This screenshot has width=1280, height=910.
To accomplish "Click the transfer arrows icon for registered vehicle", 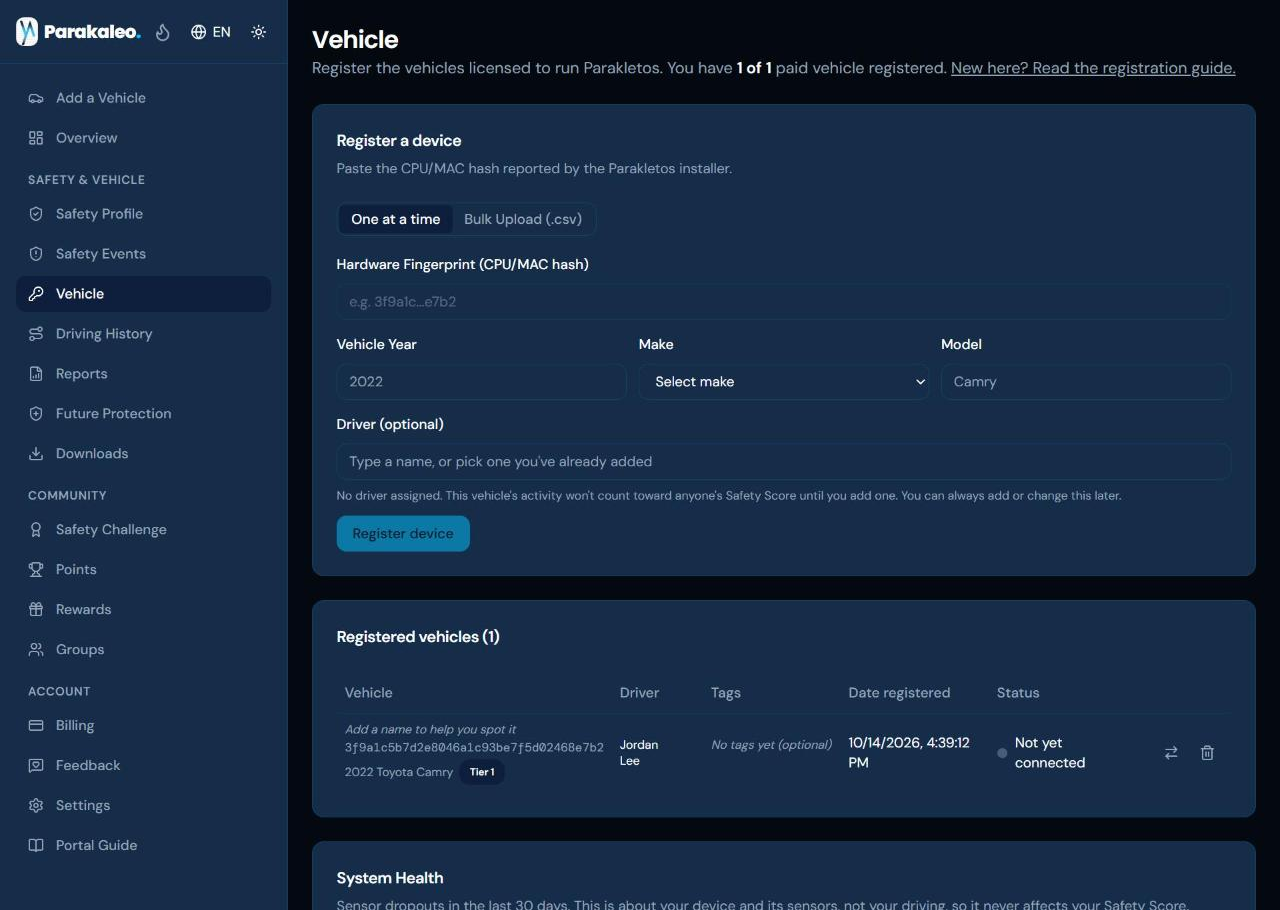I will click(x=1171, y=753).
